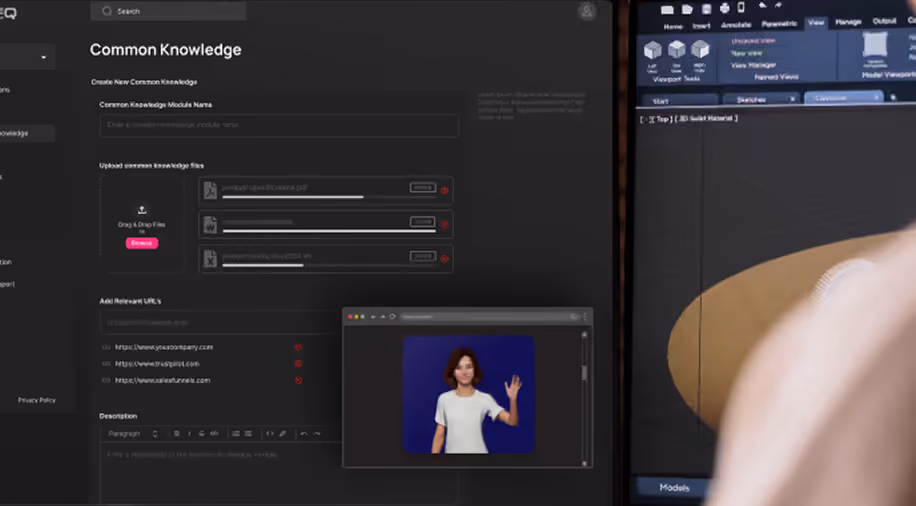Open the user profile avatar icon
Viewport: 916px width, 506px height.
pyautogui.click(x=587, y=11)
